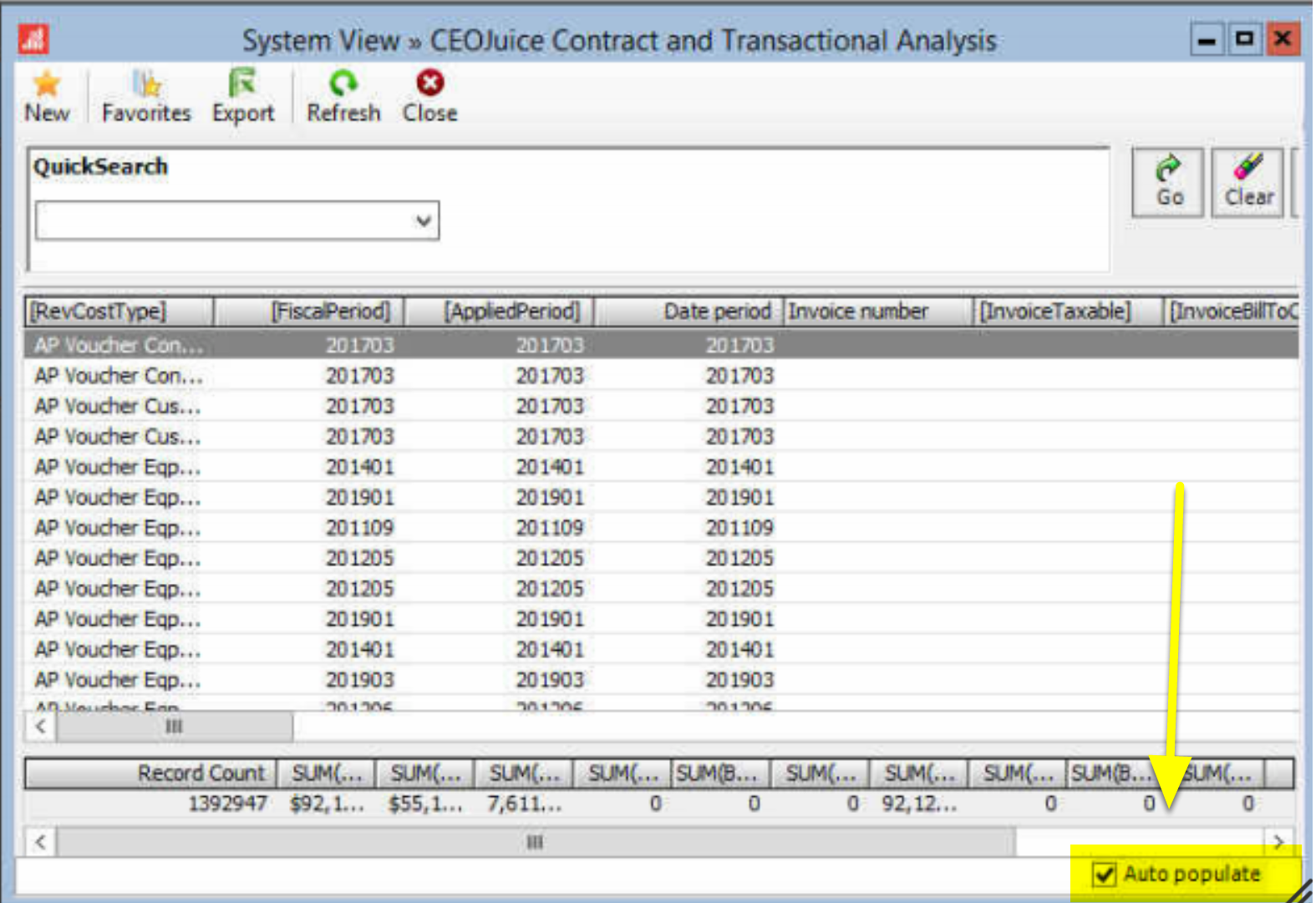Maximize the System View window
1316x903 pixels.
click(x=1244, y=38)
